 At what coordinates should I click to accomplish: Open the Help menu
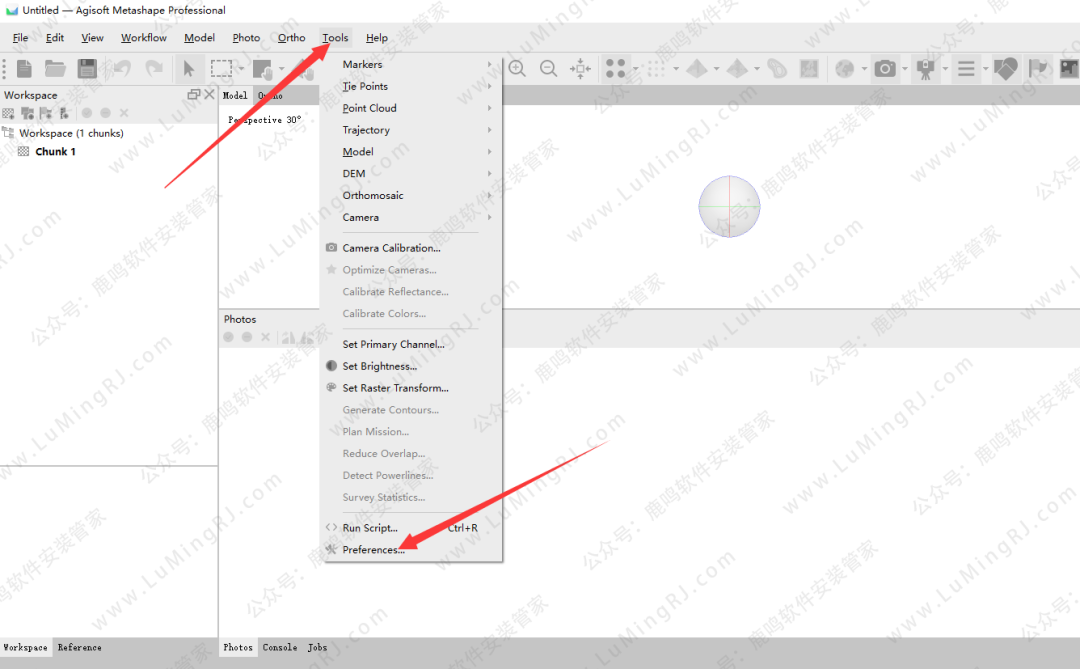(x=376, y=38)
